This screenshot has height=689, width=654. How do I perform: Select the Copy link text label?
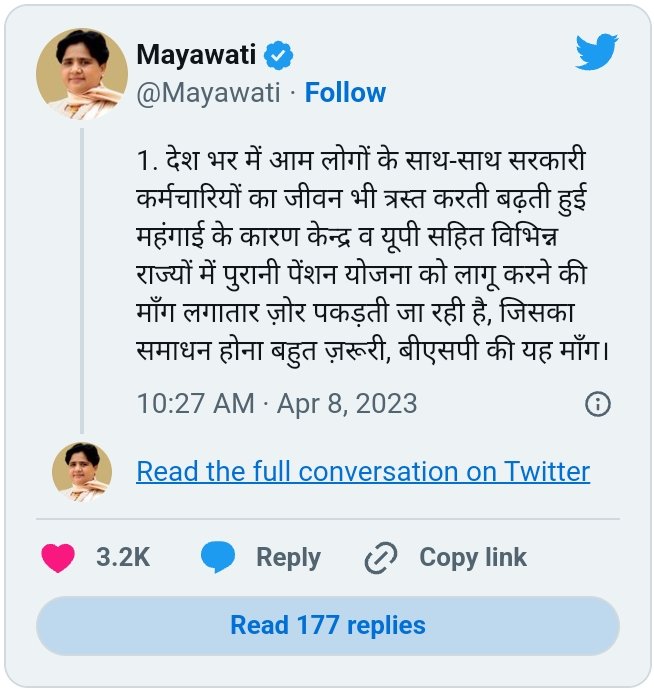point(472,558)
